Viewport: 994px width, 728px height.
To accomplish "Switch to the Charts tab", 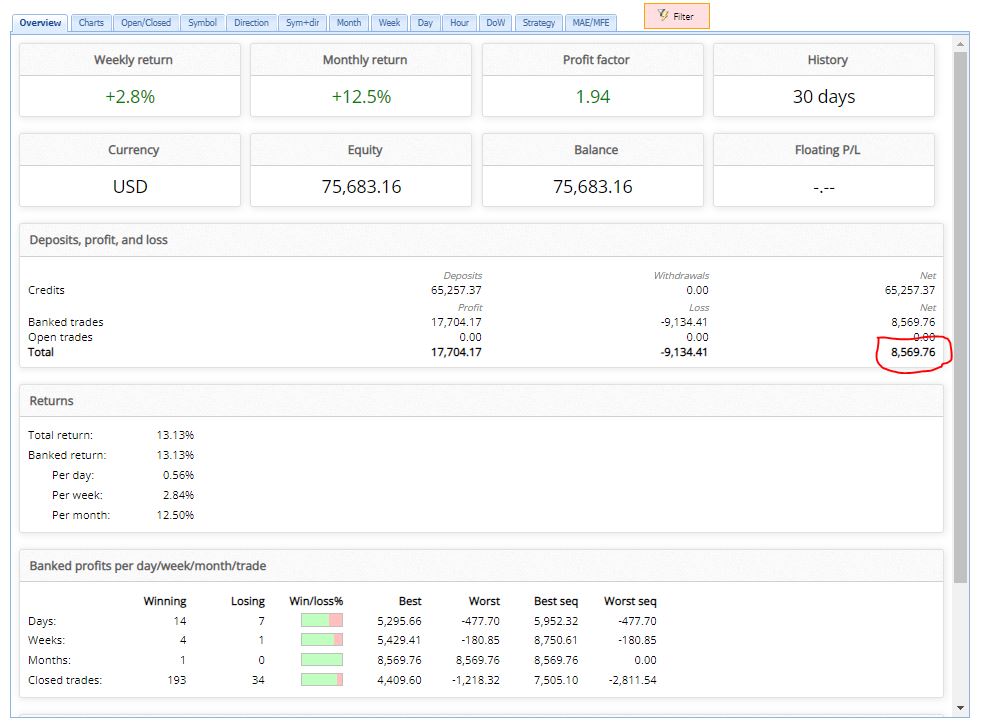I will tap(91, 23).
